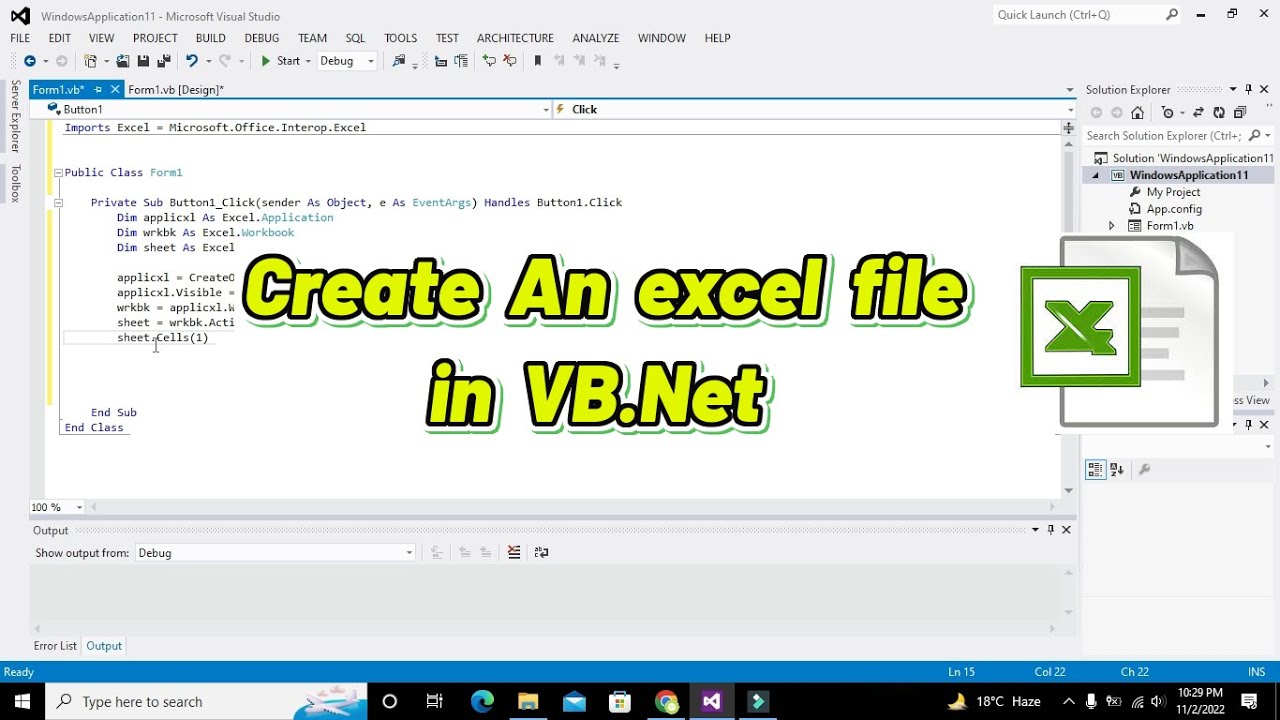Screen dimensions: 1280x720
Task: Pin the Form1.vb tab with the pin icon
Action: click(100, 90)
